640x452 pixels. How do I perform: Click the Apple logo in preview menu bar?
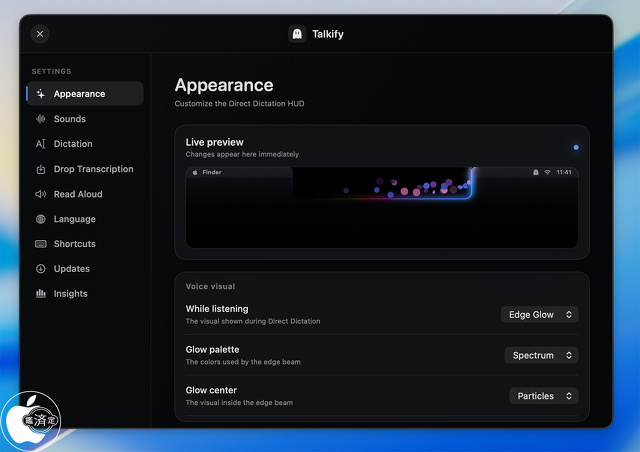pos(195,172)
